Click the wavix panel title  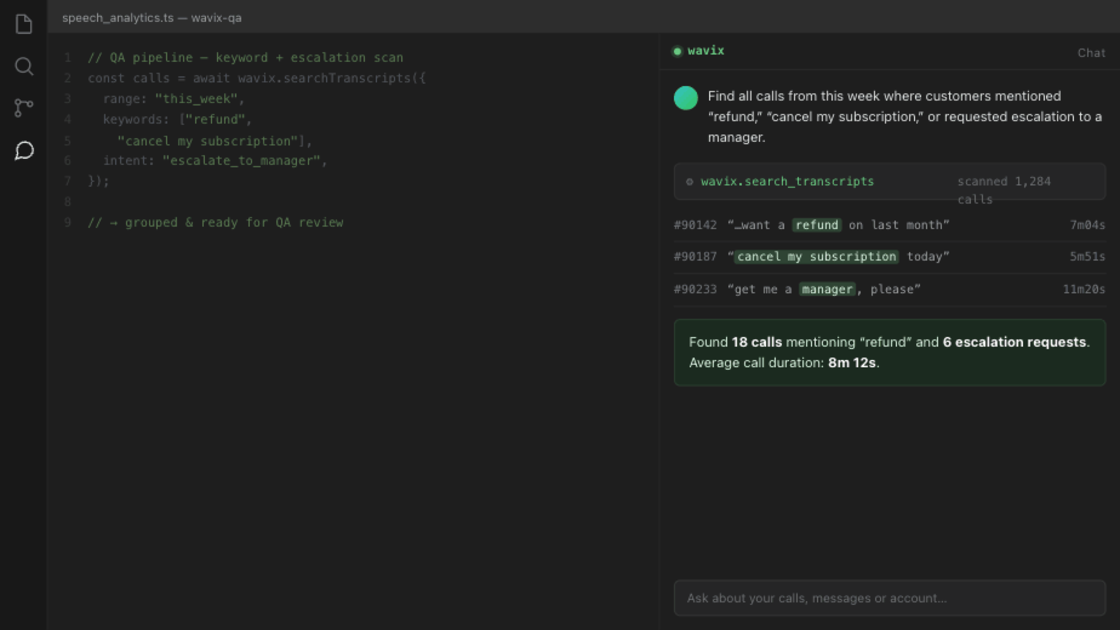click(x=706, y=51)
